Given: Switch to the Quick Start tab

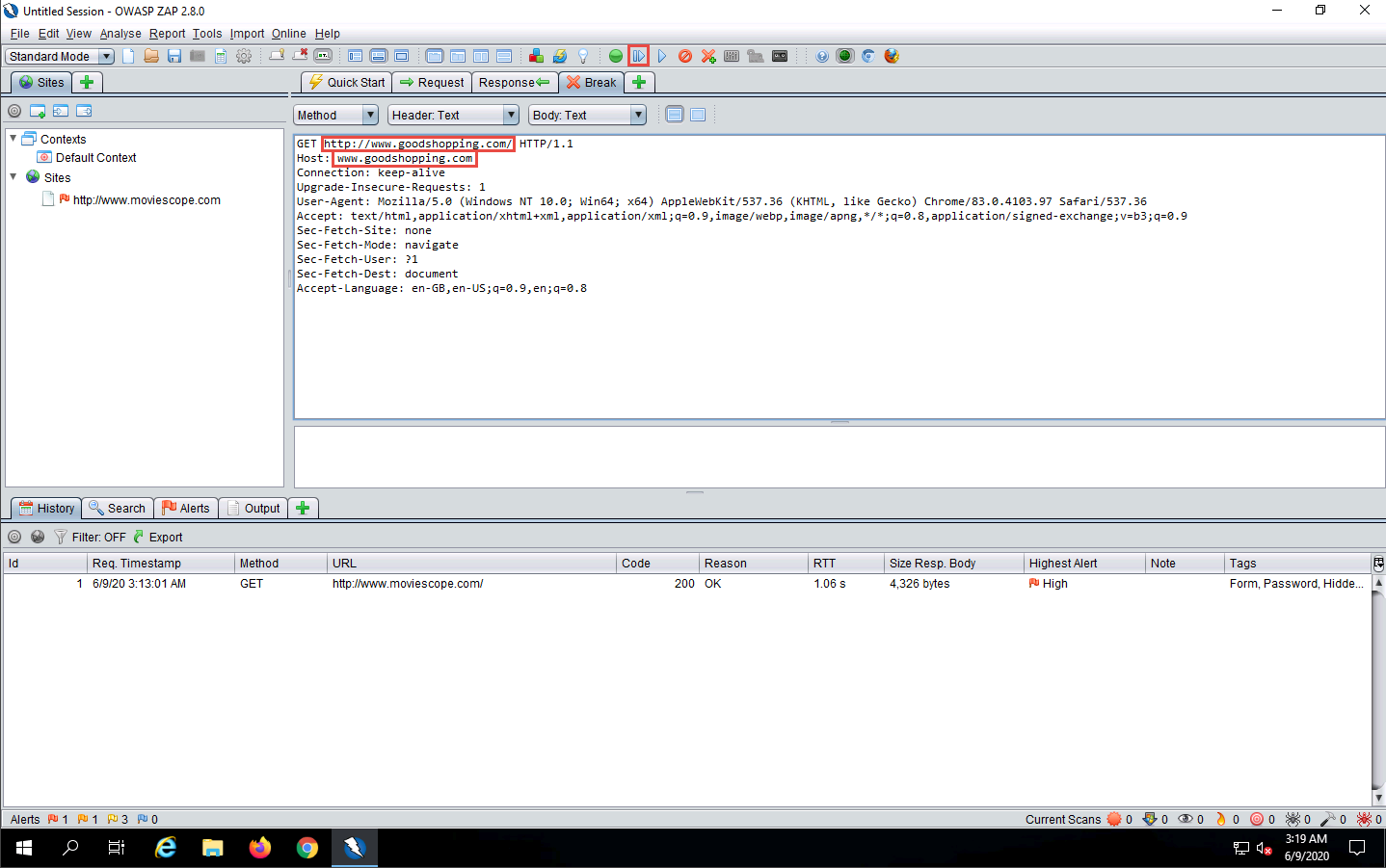Looking at the screenshot, I should [347, 82].
